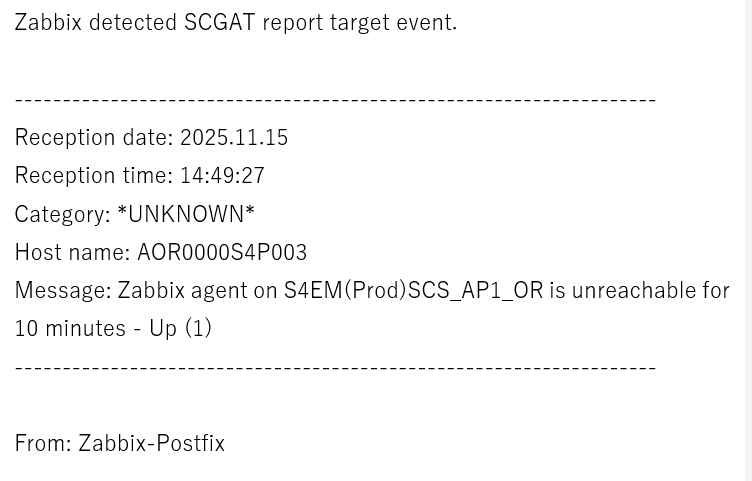The width and height of the screenshot is (752, 481).
Task: Click the reception date 2025.11.15
Action: (x=234, y=137)
